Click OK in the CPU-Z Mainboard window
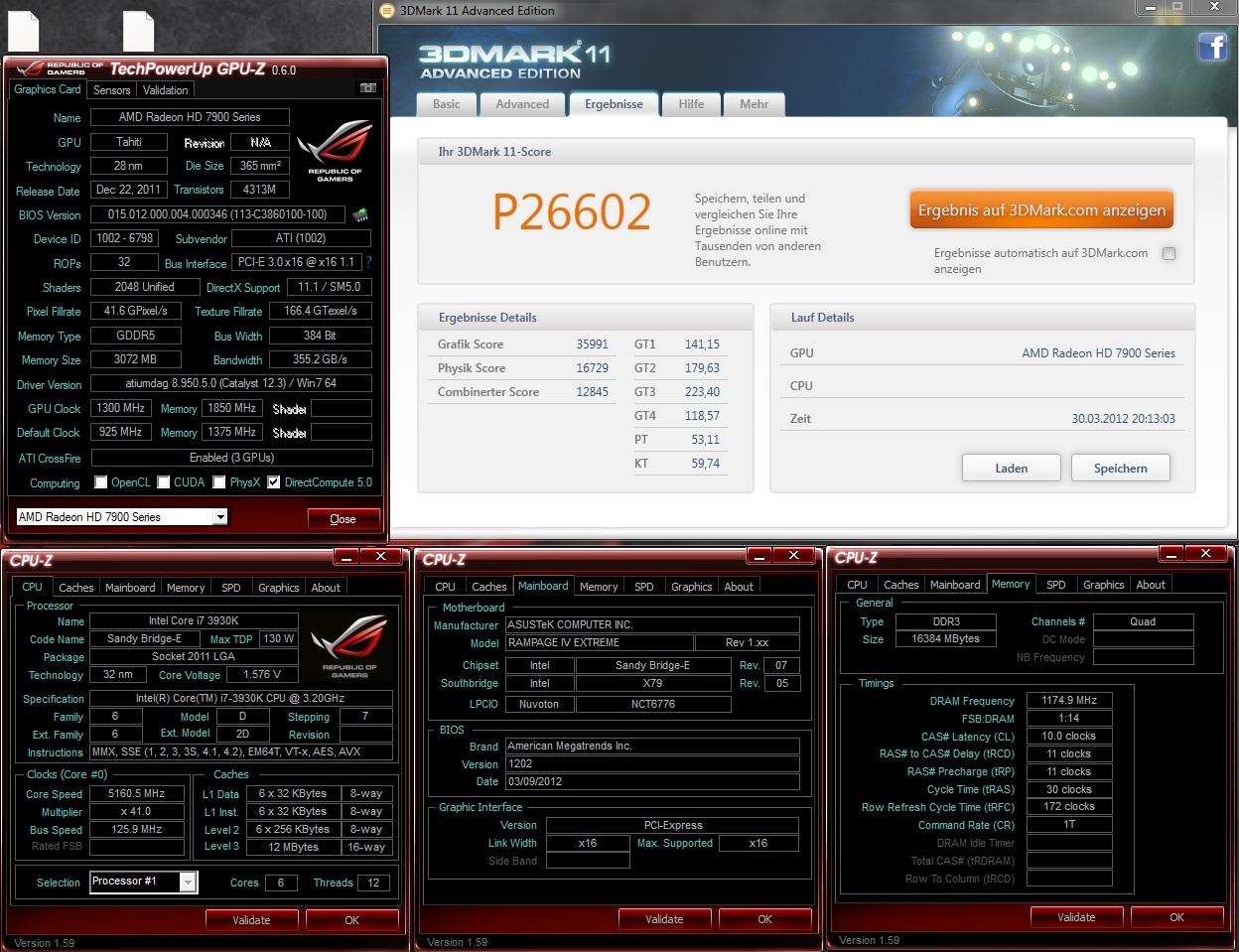The image size is (1239, 952). (764, 919)
